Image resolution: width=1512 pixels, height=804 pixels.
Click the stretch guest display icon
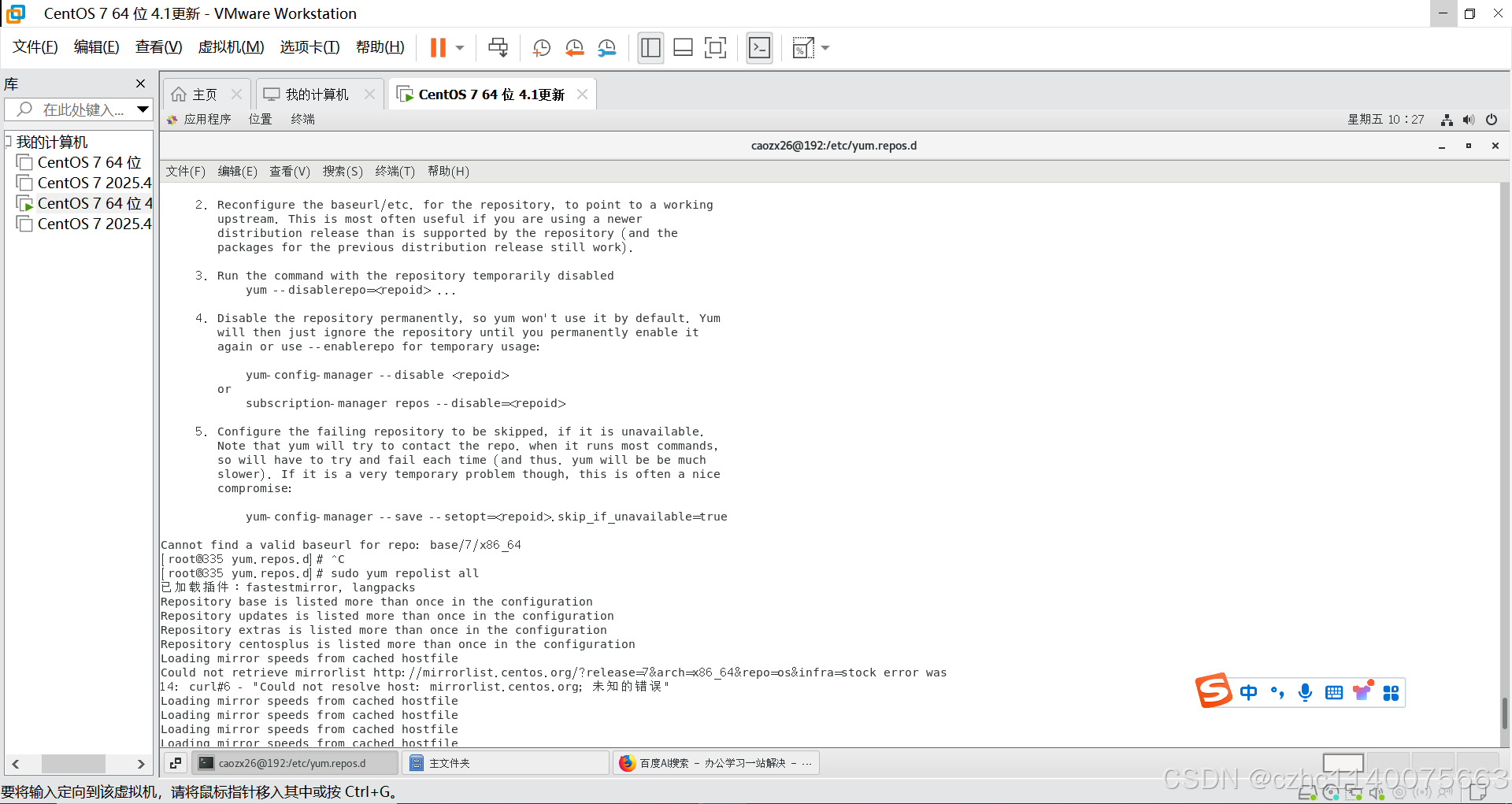pyautogui.click(x=802, y=48)
